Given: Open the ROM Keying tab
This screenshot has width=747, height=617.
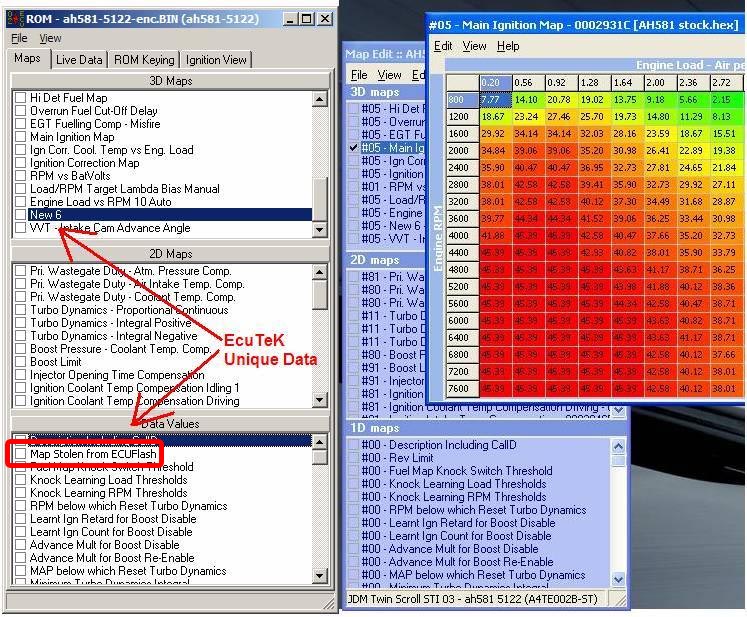Looking at the screenshot, I should pos(143,60).
